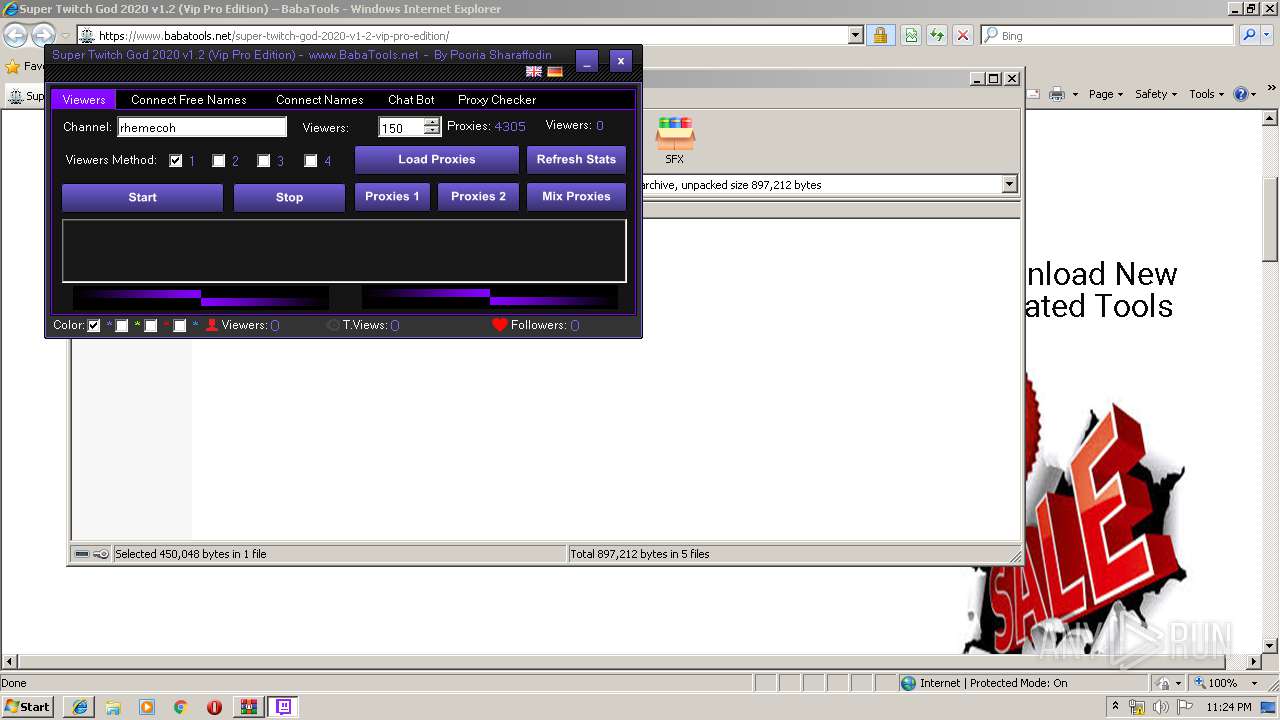
Task: Click the Proxies 2 button
Action: point(478,197)
